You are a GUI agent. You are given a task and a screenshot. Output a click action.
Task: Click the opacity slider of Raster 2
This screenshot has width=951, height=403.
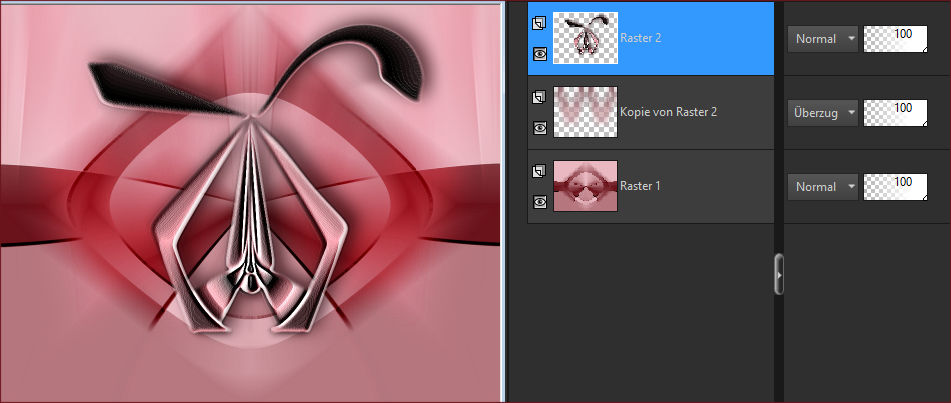pyautogui.click(x=895, y=39)
